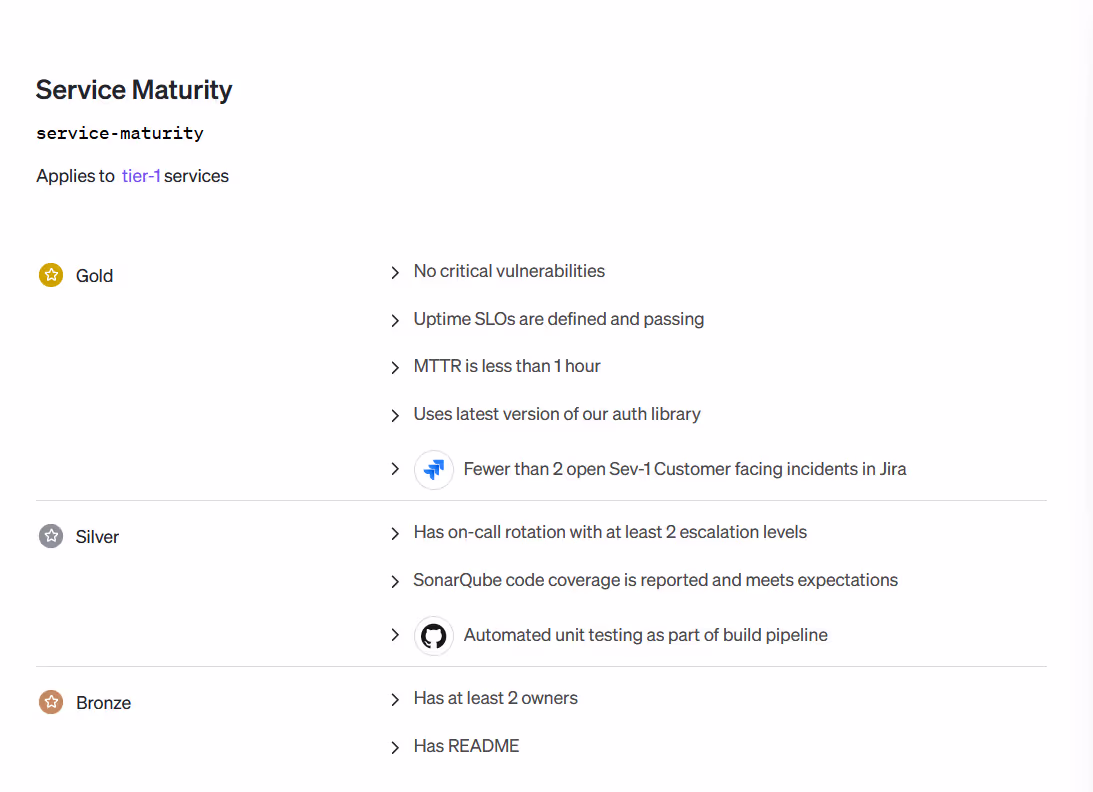Expand the Has at least 2 owners rule

pos(396,699)
